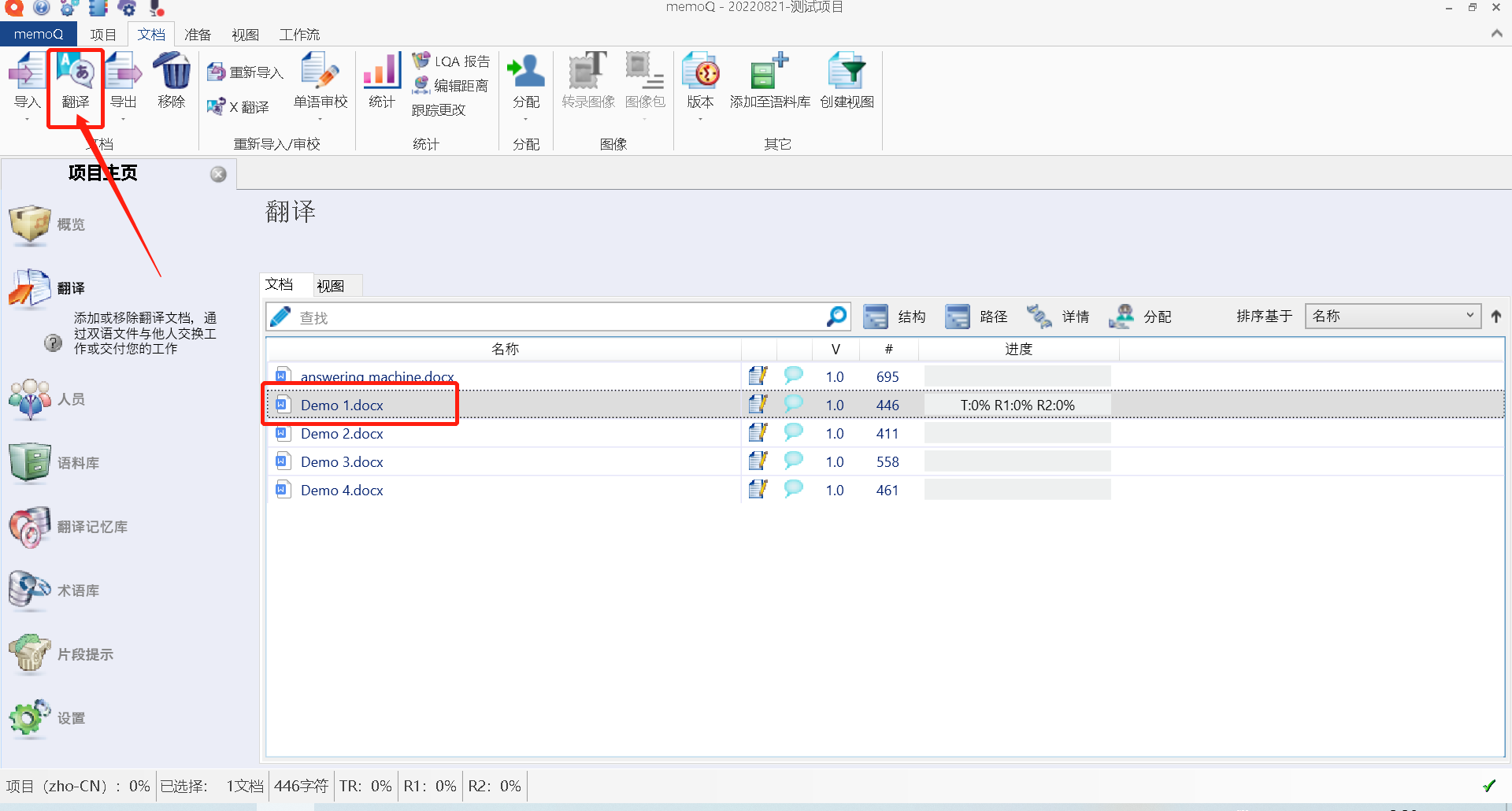
Task: Click the 结构 (Structure) view button
Action: tap(895, 317)
